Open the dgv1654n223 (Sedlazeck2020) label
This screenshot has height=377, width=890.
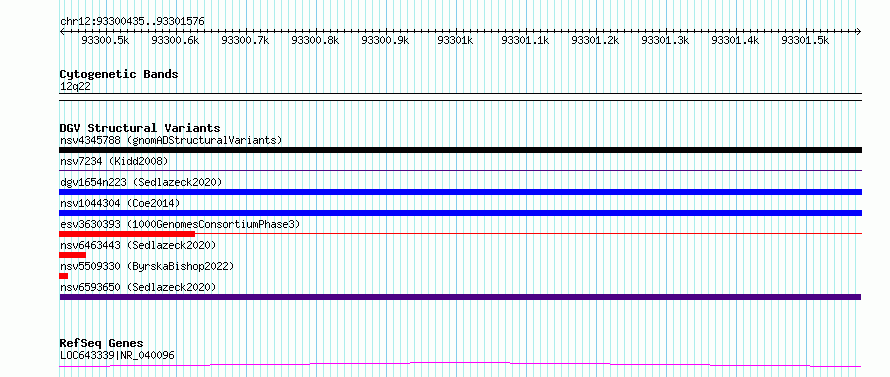click(141, 182)
